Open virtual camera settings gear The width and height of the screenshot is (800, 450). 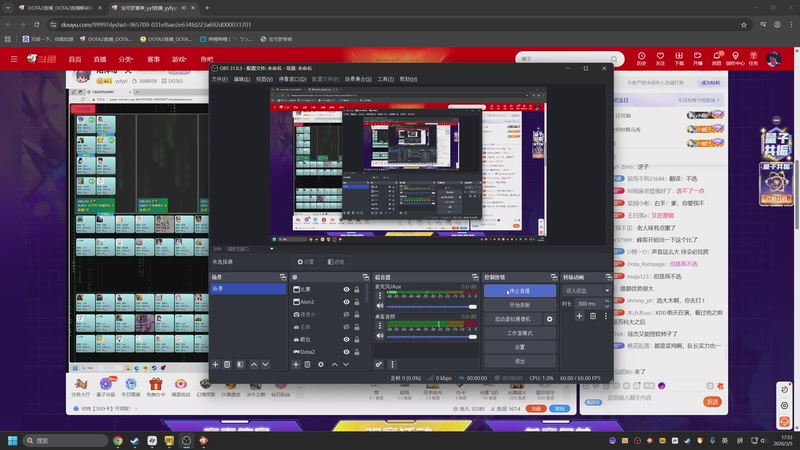pos(549,319)
